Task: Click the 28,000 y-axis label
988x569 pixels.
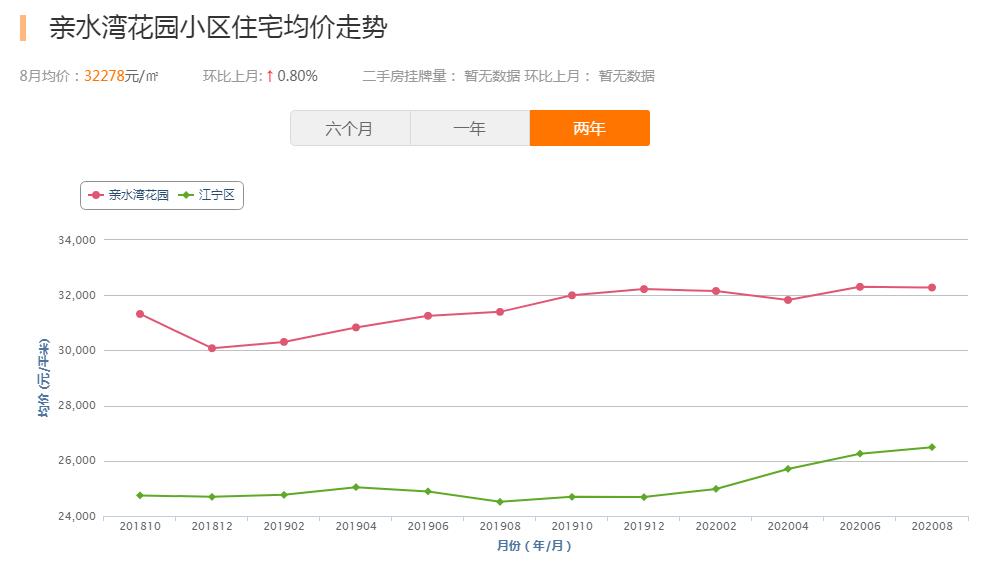Action: 77,406
